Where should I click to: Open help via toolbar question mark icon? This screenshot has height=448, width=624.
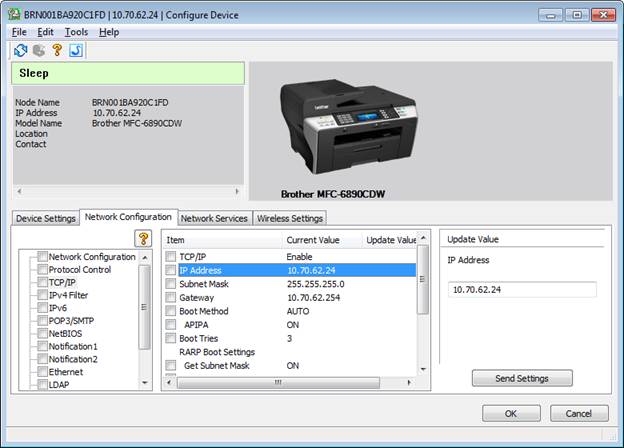[x=57, y=50]
